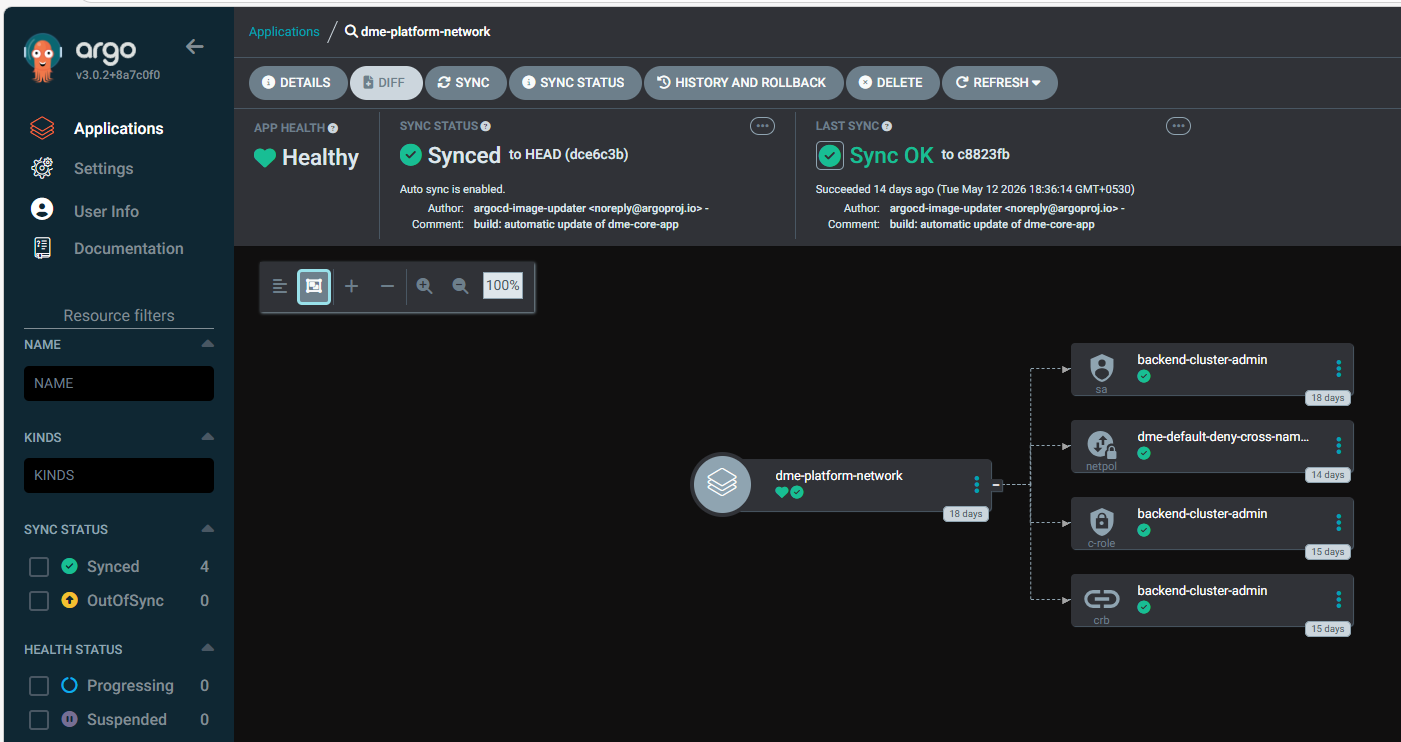1401x742 pixels.
Task: Open SYNC STATUS button
Action: (x=574, y=83)
